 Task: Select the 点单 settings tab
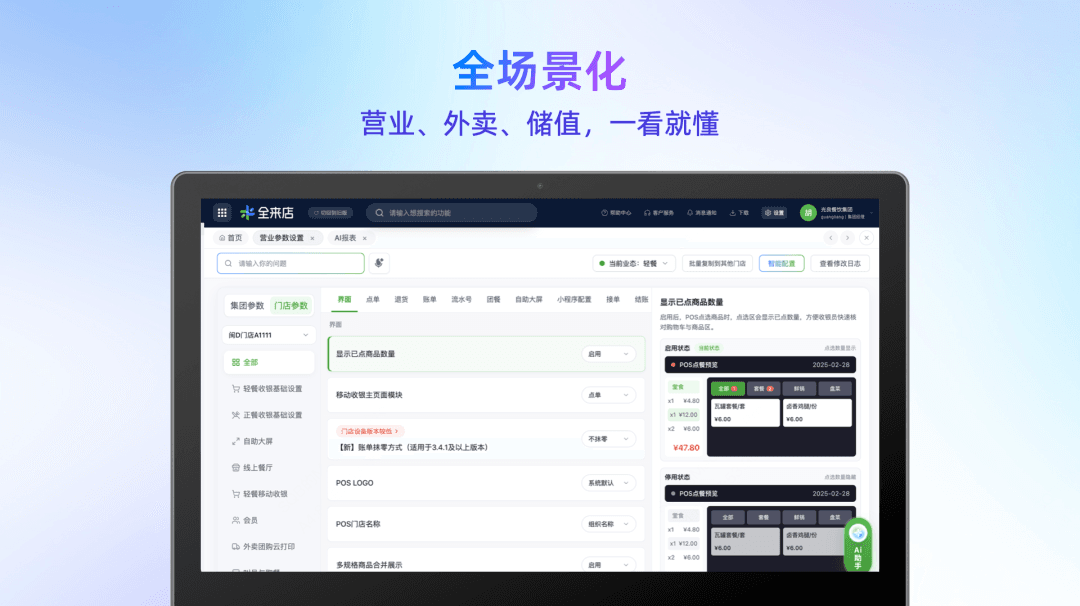(373, 300)
